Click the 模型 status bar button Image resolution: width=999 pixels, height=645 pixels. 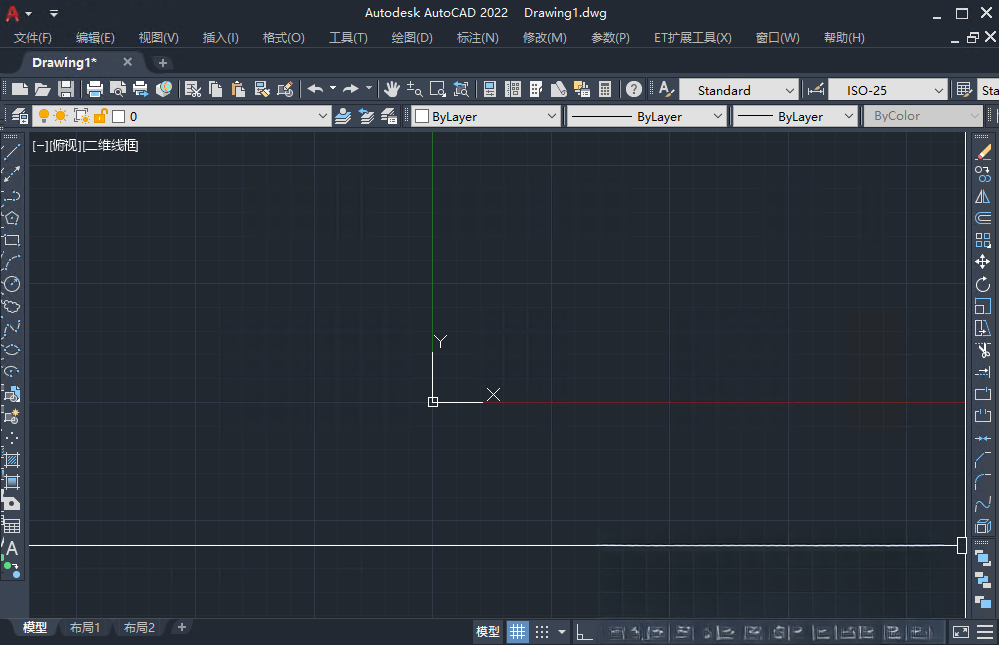coord(488,632)
